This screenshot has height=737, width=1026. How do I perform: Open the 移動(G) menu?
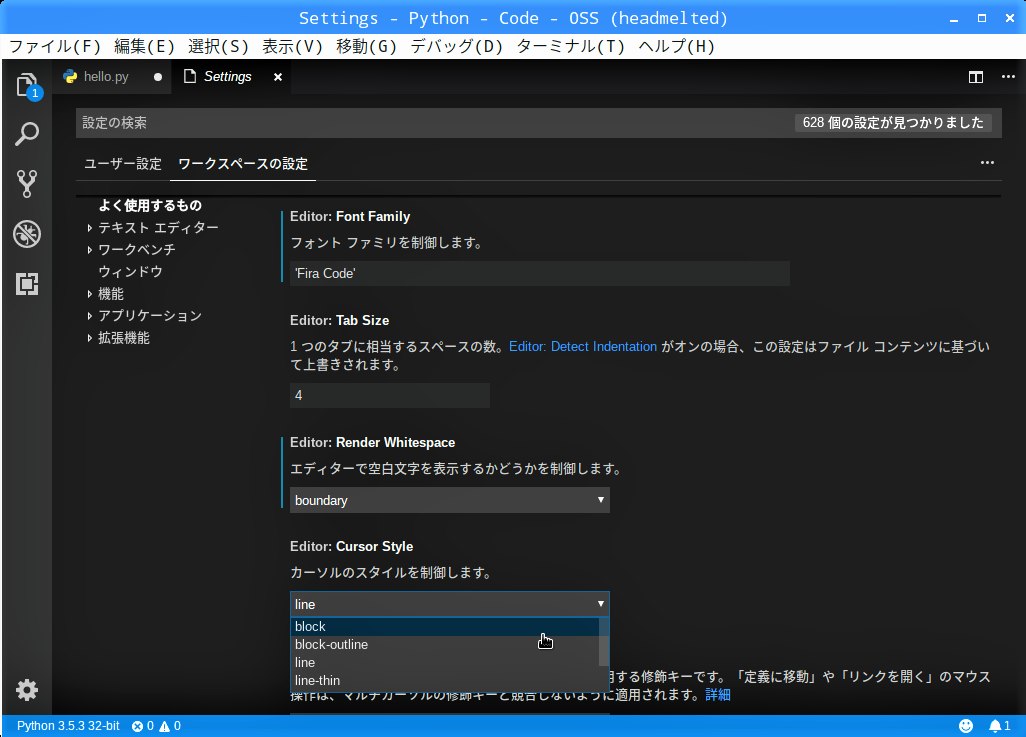point(366,46)
